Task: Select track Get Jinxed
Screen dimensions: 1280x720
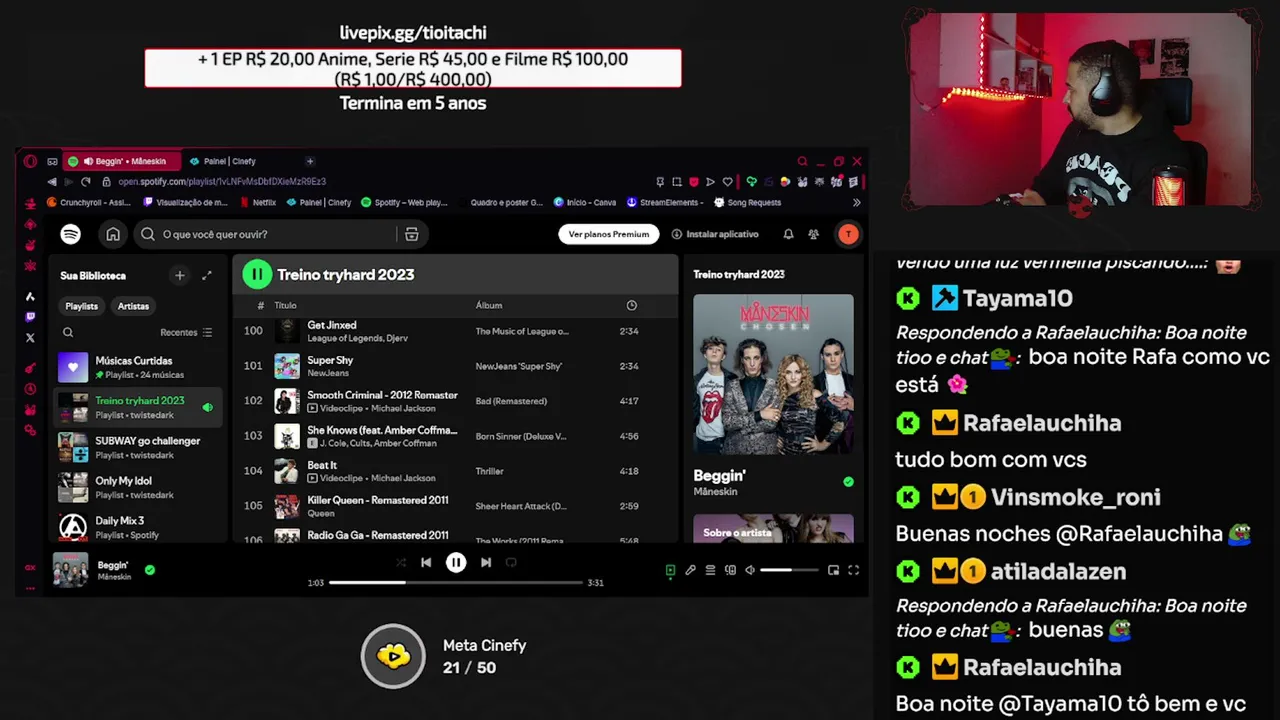Action: coord(455,331)
